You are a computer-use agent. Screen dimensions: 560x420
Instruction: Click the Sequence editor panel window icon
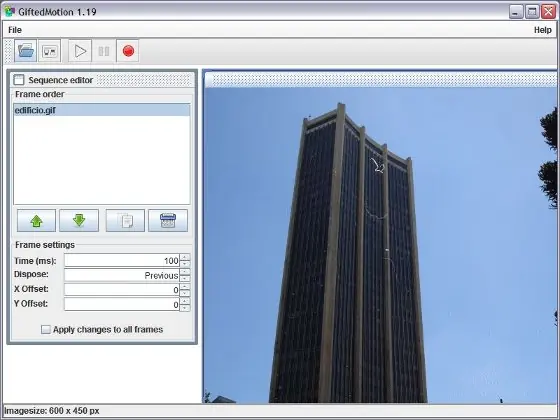tap(19, 80)
